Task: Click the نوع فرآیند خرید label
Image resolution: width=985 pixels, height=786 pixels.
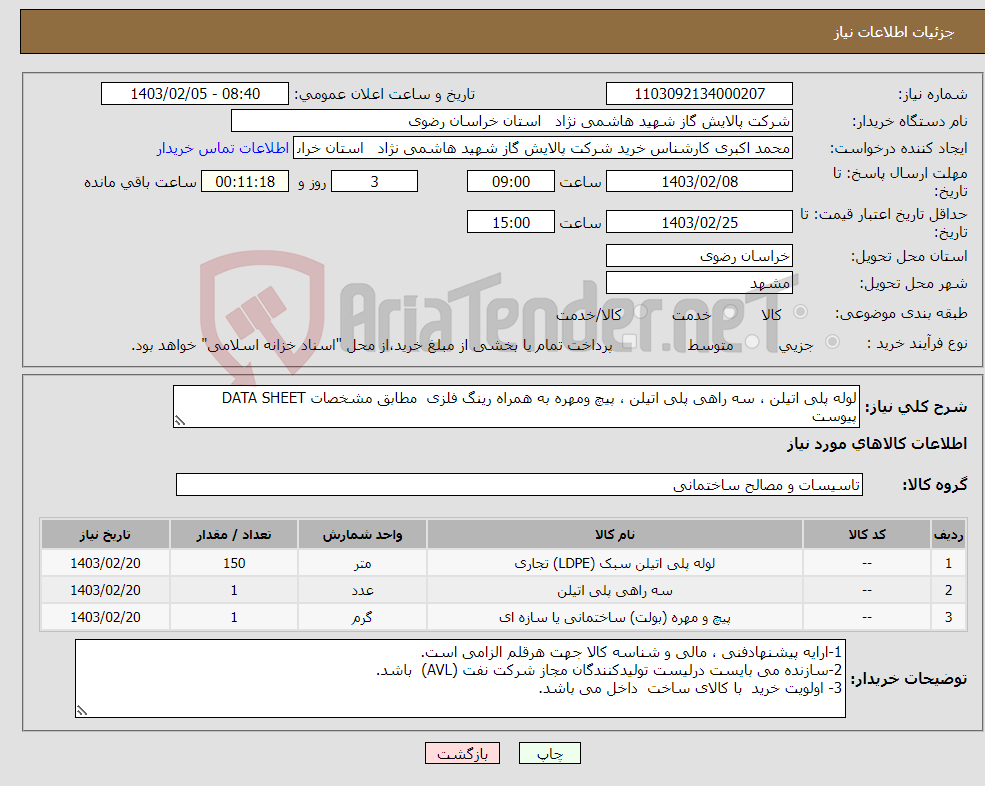Action: tap(917, 343)
